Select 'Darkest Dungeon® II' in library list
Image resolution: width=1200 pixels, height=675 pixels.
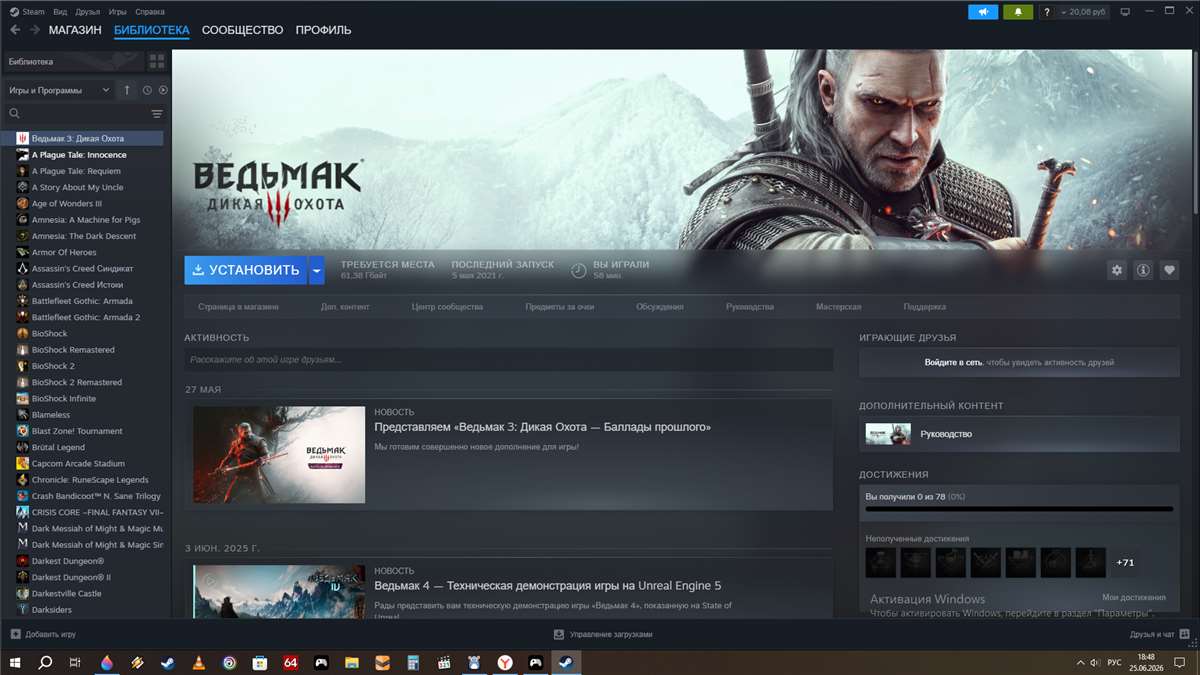point(71,577)
